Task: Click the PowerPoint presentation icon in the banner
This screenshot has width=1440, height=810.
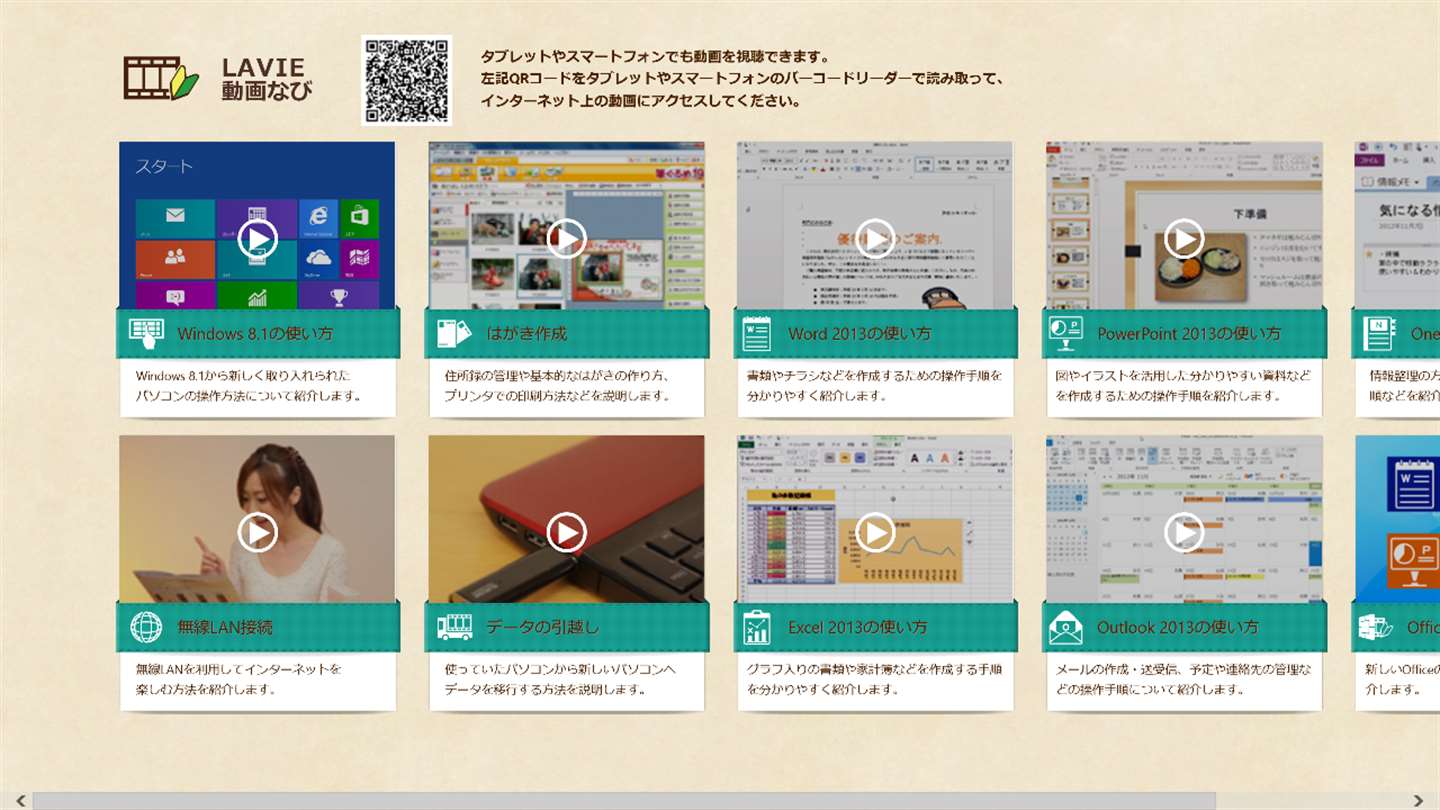Action: click(x=1065, y=334)
